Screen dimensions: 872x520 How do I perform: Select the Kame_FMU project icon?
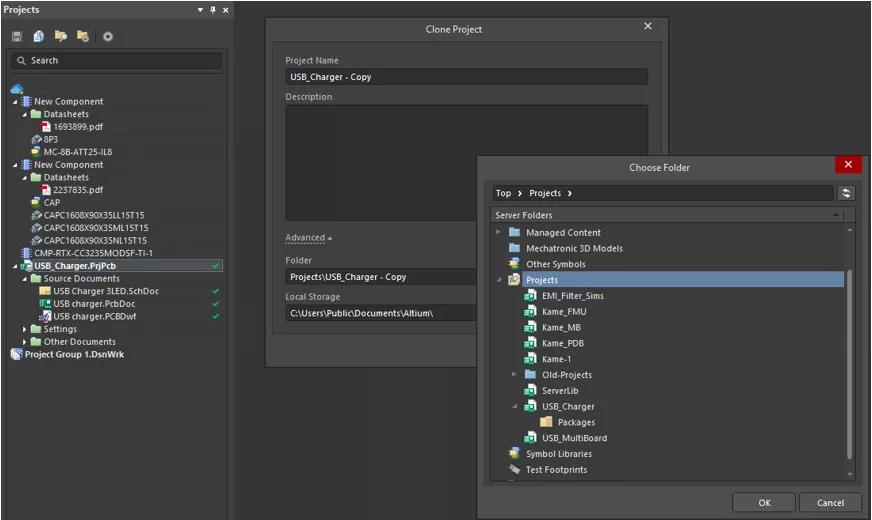coord(530,312)
